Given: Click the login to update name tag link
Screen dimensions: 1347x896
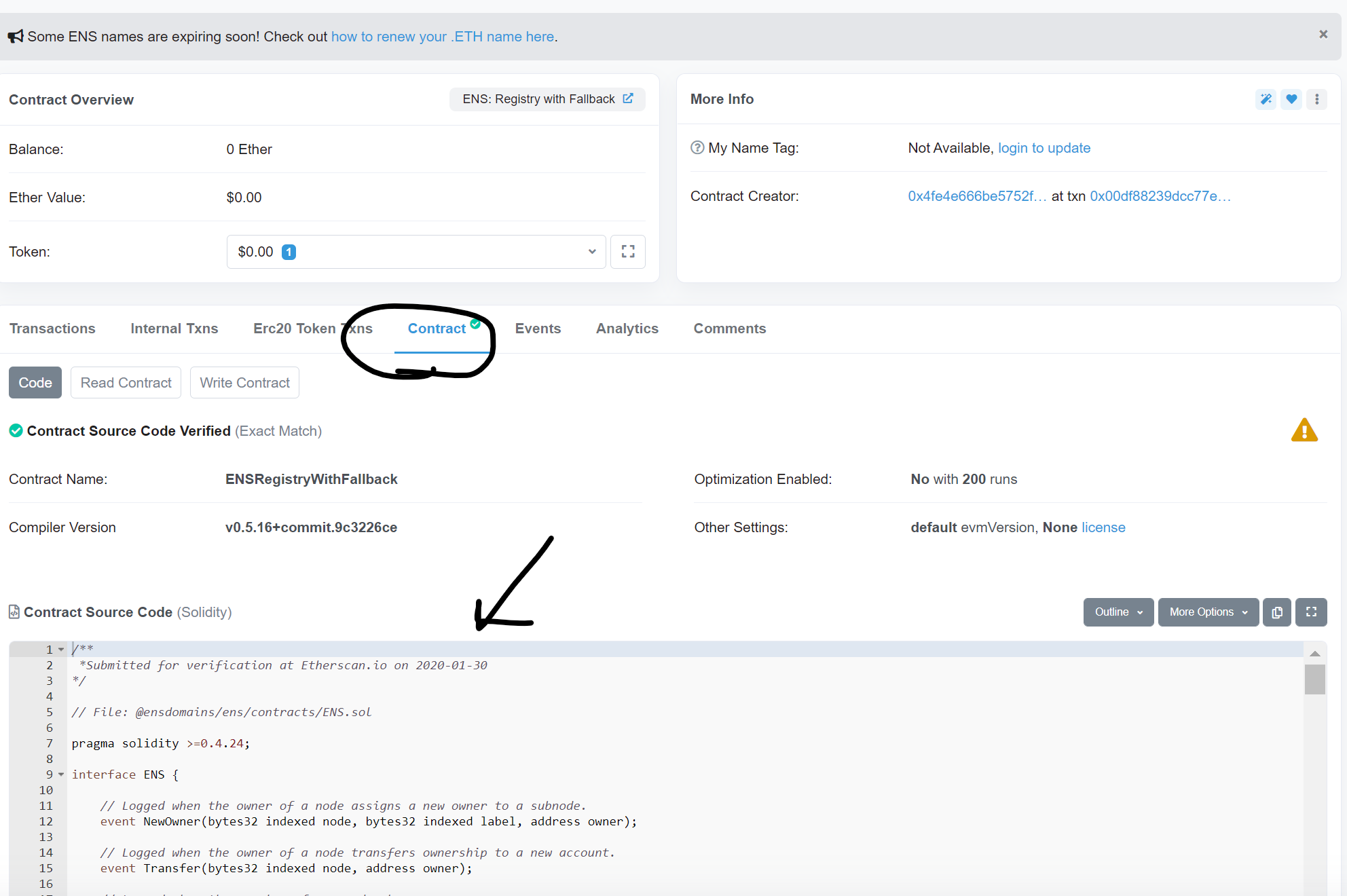Looking at the screenshot, I should [x=1044, y=147].
